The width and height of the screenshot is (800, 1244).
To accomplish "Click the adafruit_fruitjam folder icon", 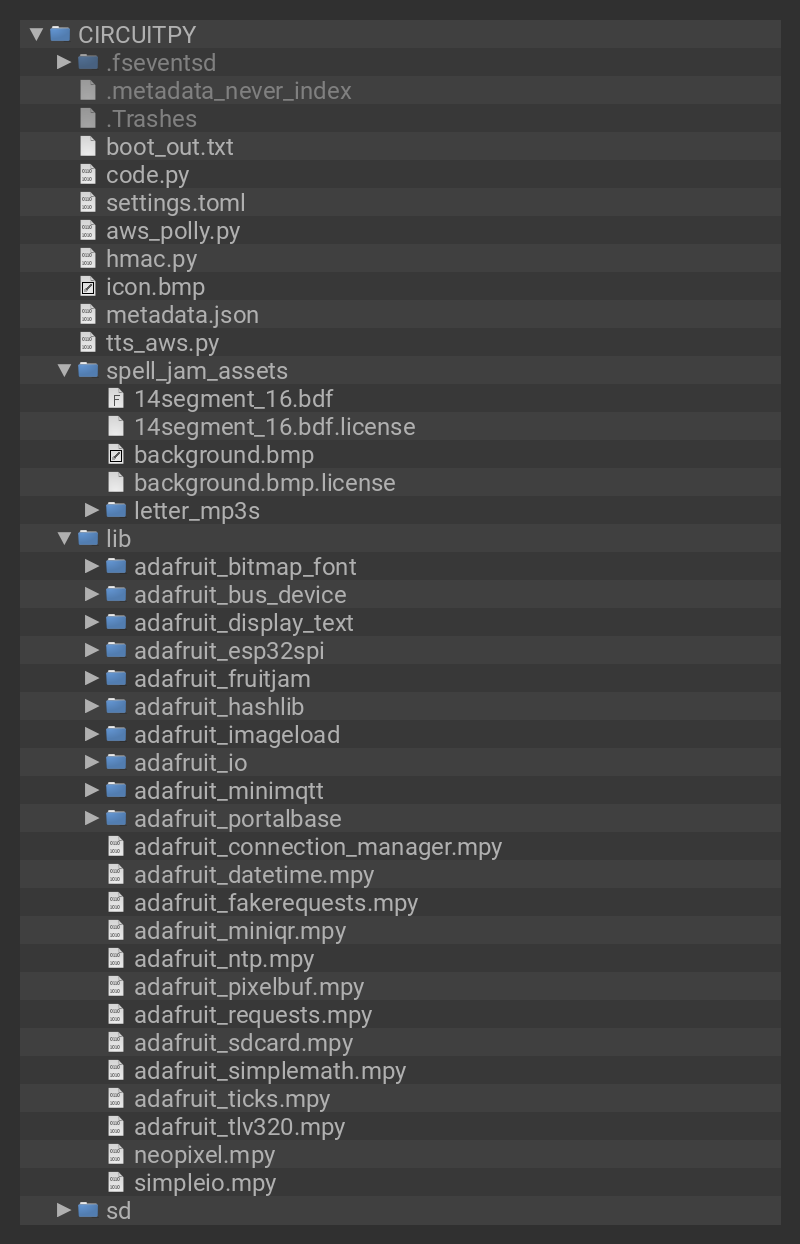I will pos(116,679).
